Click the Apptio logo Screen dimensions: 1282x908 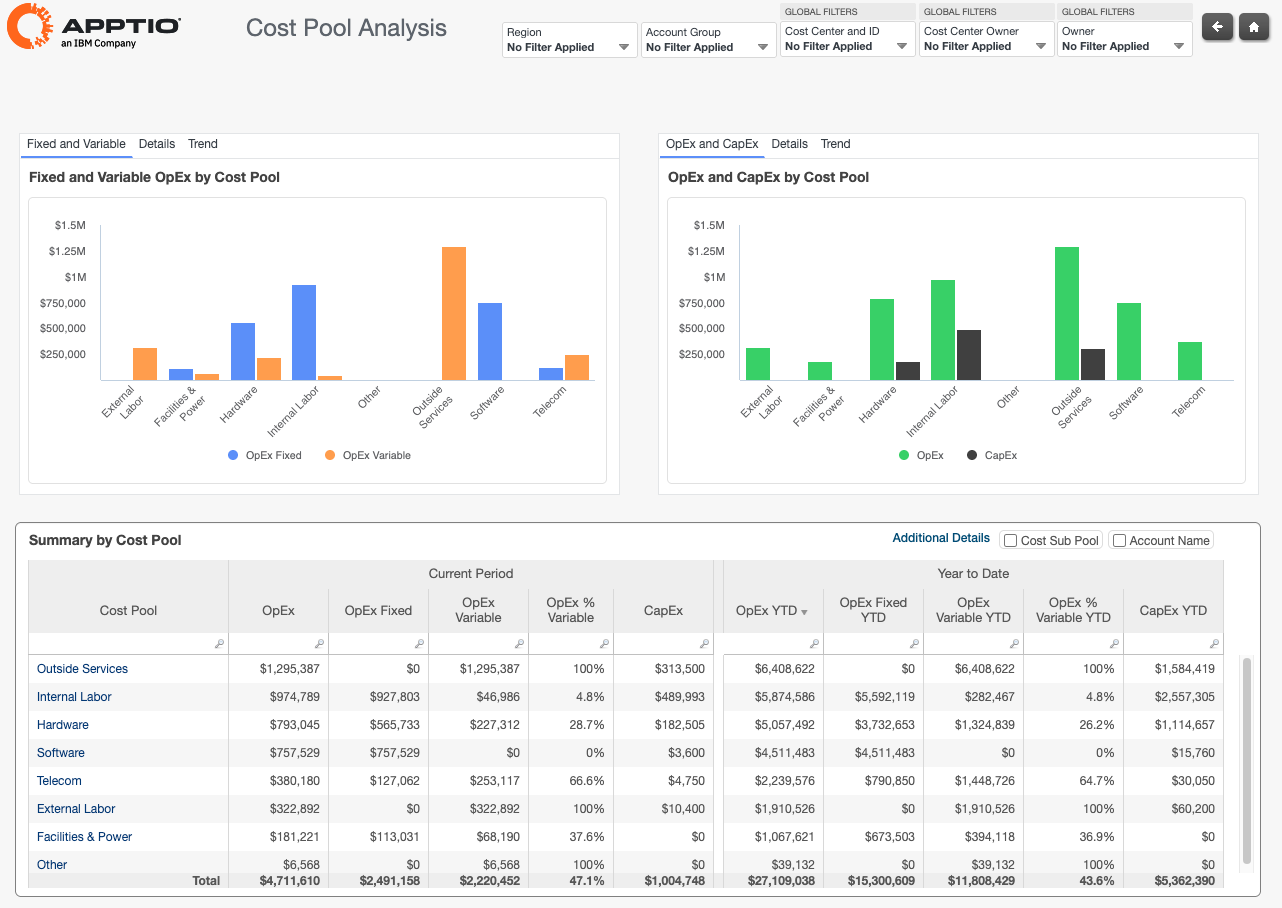[x=93, y=27]
